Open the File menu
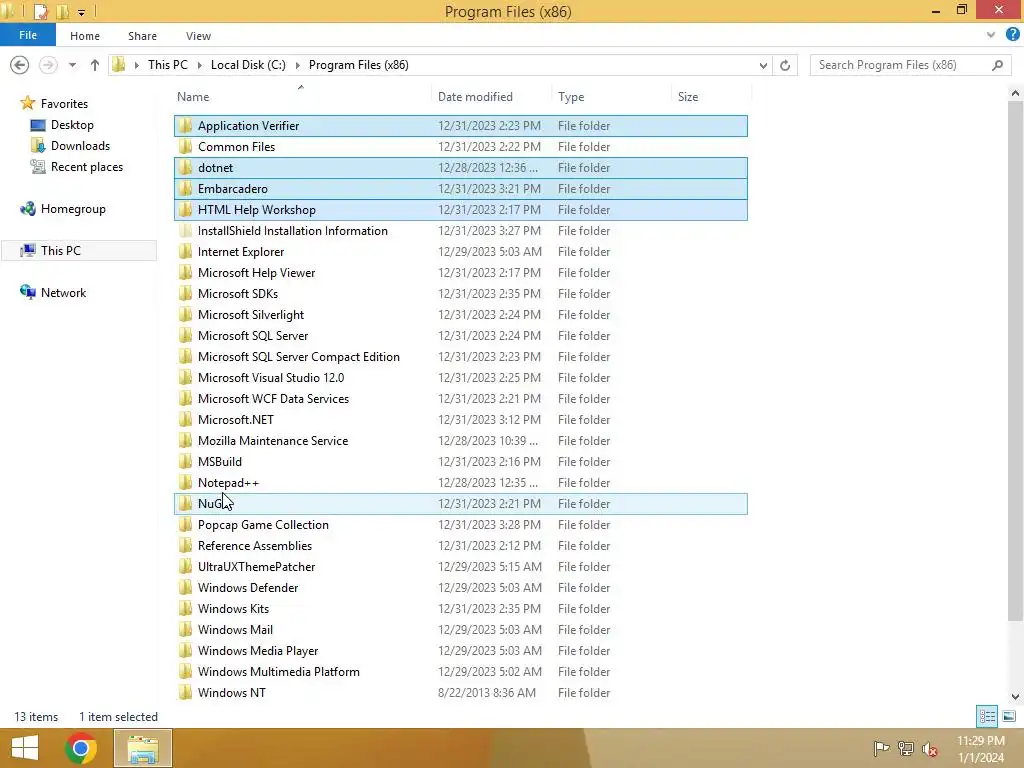 (x=28, y=35)
